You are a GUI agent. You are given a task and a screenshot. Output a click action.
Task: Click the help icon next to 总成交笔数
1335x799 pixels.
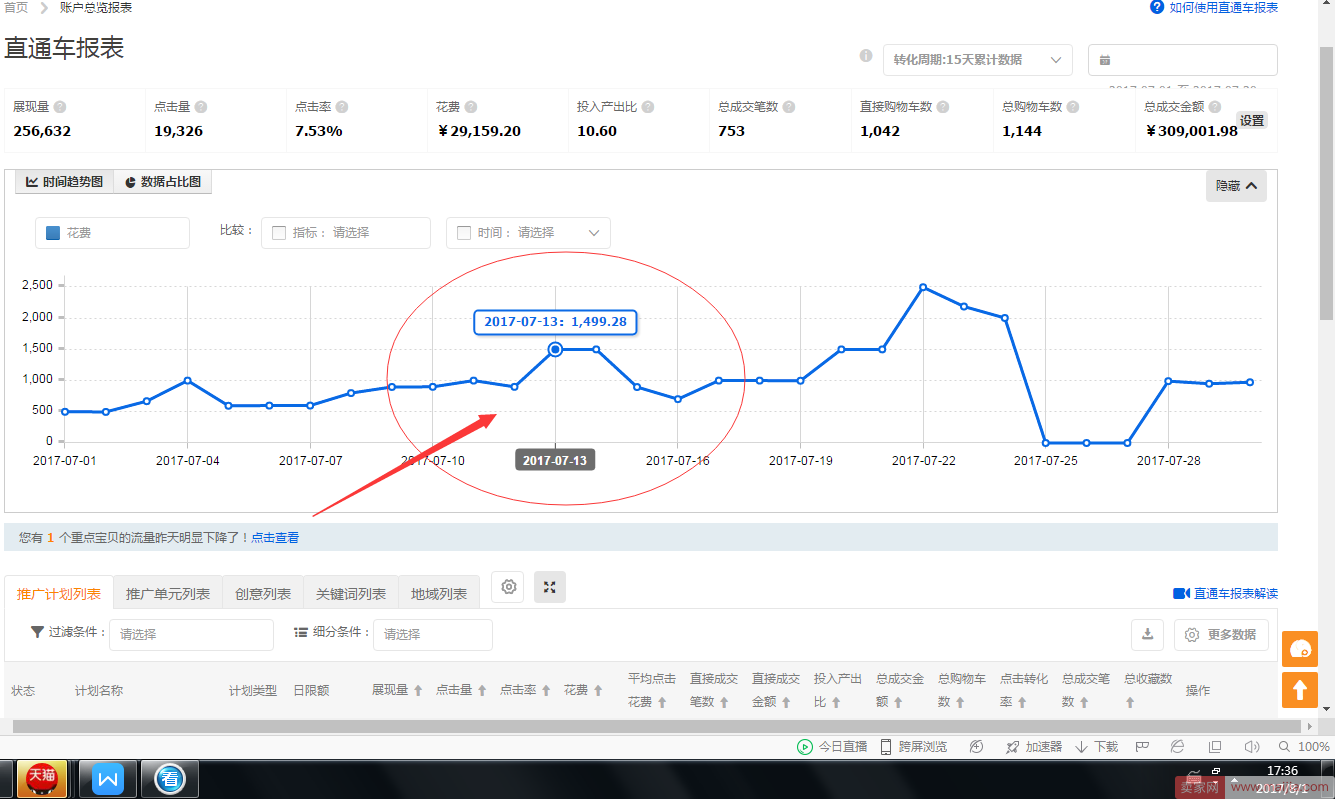click(x=789, y=107)
